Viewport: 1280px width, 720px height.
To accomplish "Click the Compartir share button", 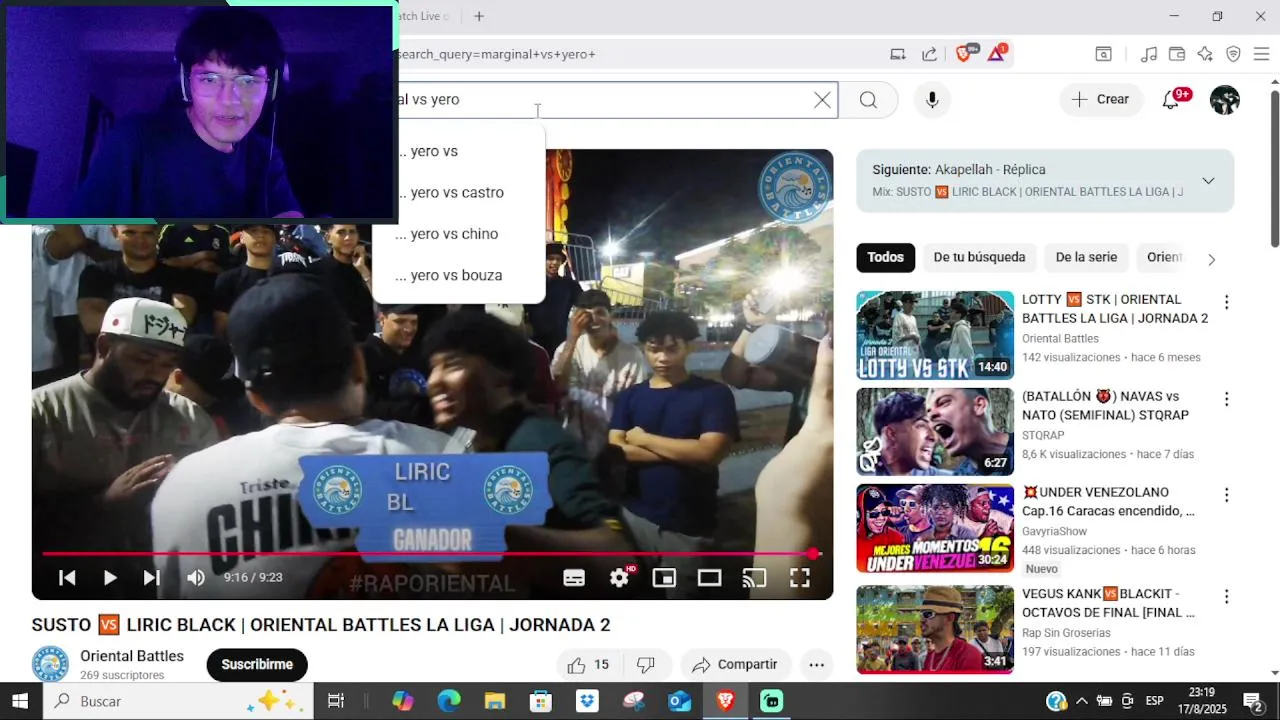I will coord(735,664).
